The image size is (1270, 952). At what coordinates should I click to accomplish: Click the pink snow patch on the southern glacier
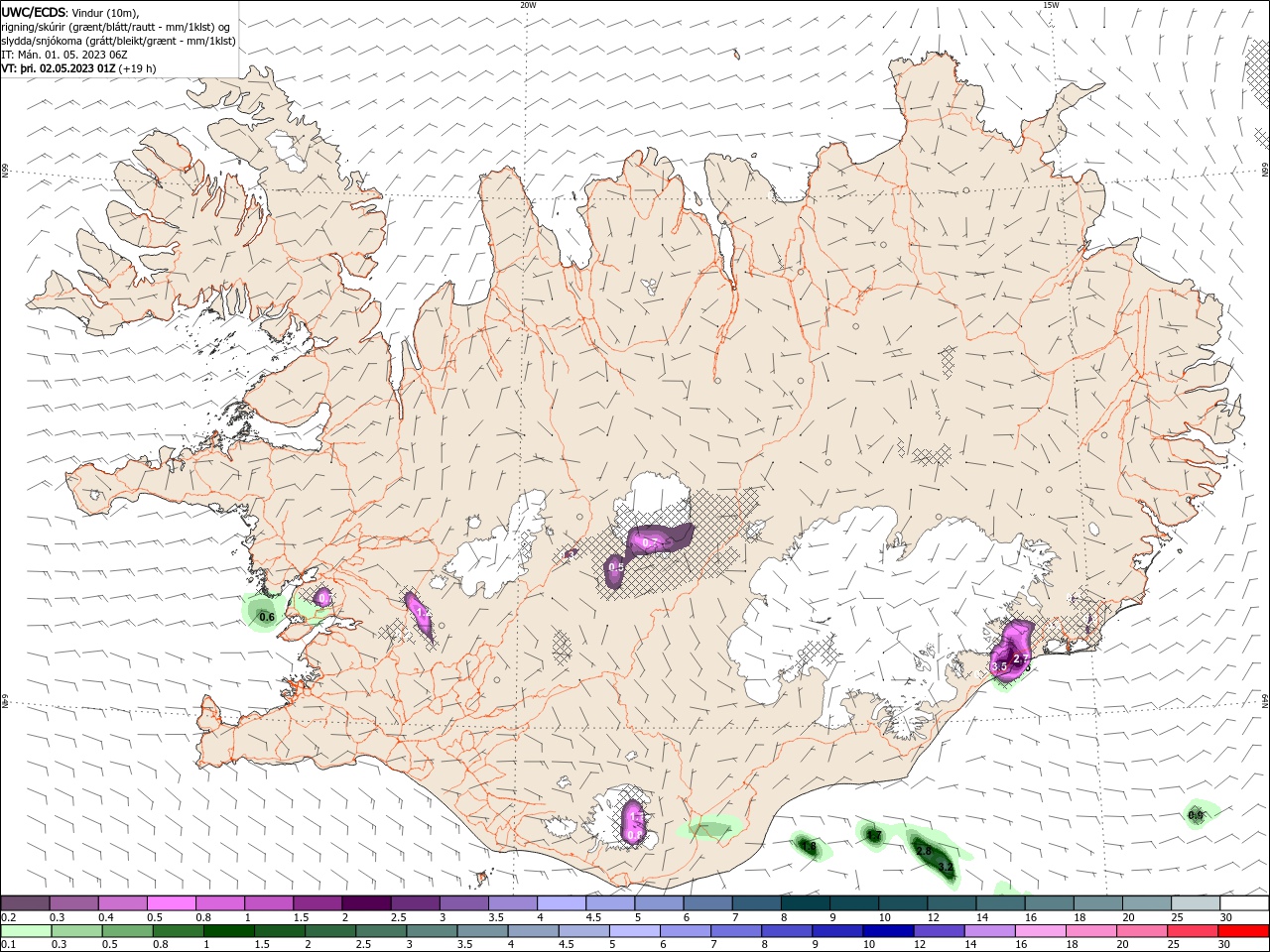pos(633,823)
